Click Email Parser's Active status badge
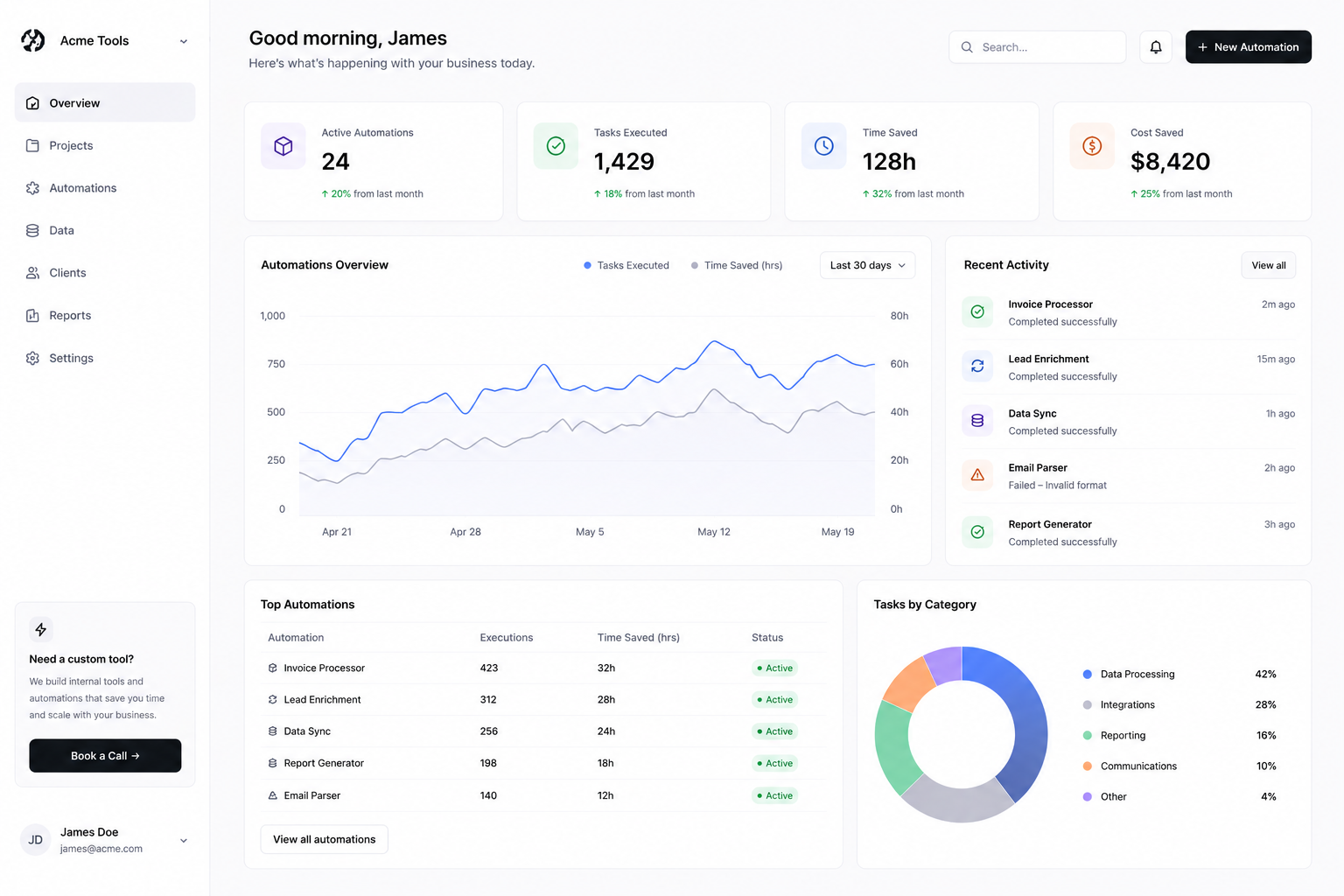Viewport: 1344px width, 896px height. (775, 795)
